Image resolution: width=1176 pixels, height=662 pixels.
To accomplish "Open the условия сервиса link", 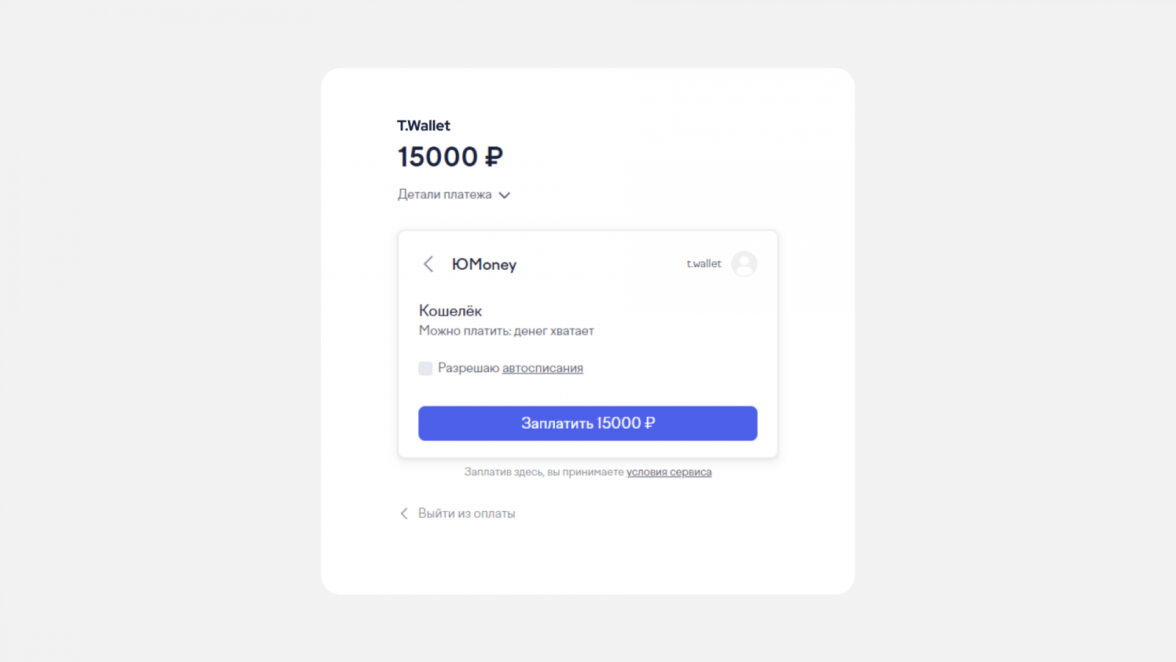I will pyautogui.click(x=669, y=472).
